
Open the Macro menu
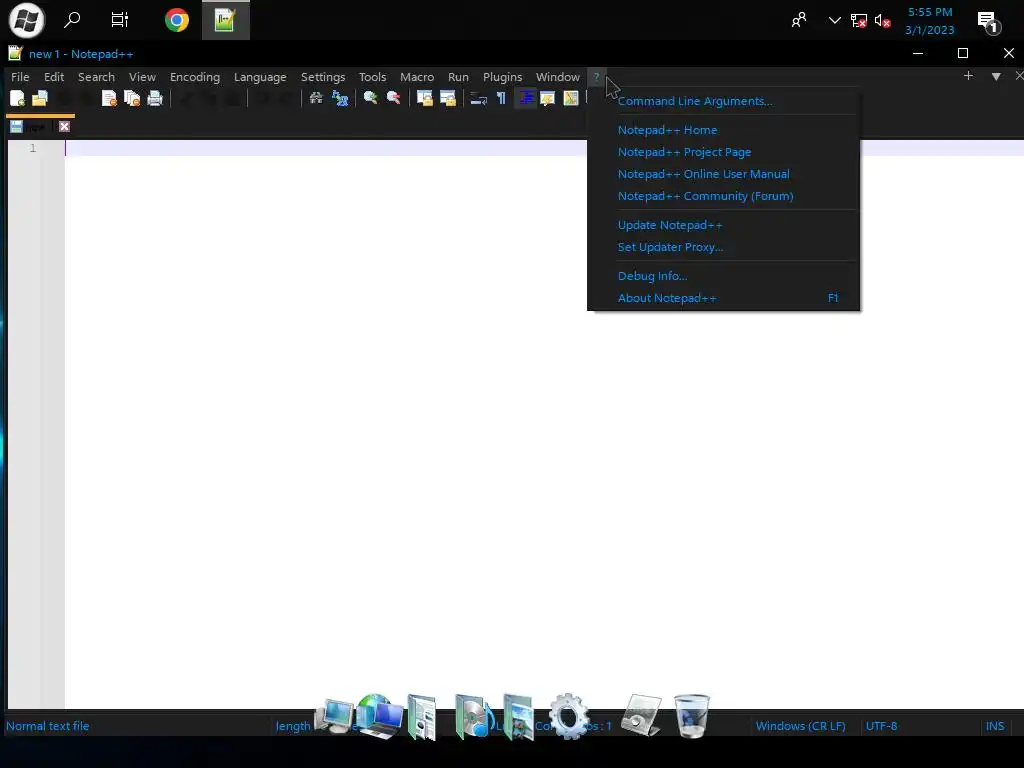(417, 77)
